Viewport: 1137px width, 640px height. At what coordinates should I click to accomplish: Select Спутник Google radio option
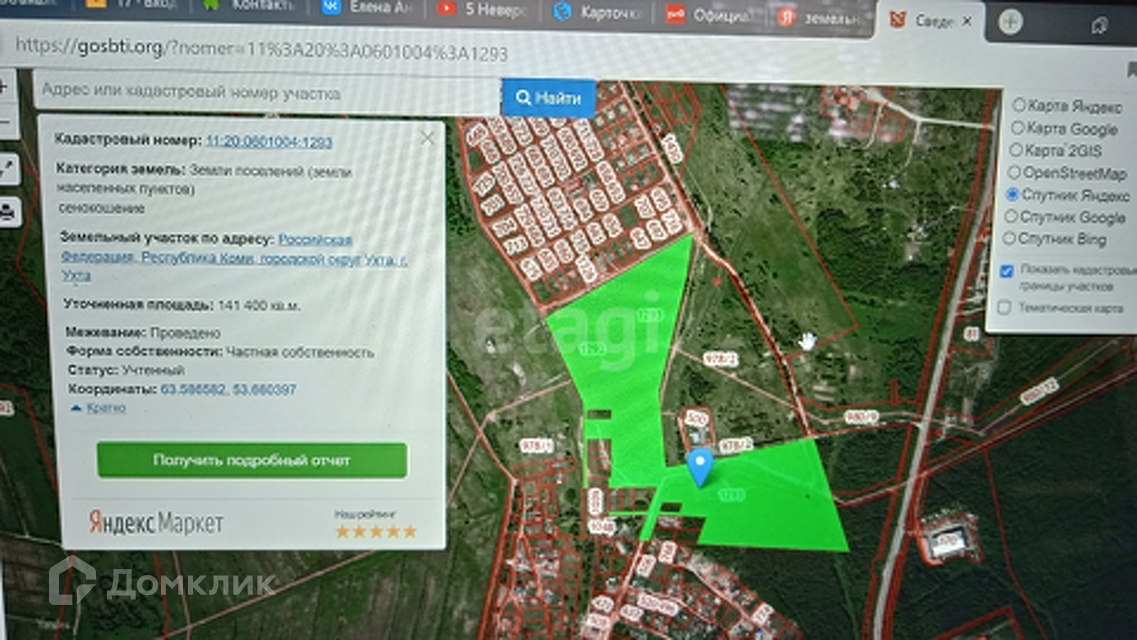pyautogui.click(x=1011, y=216)
